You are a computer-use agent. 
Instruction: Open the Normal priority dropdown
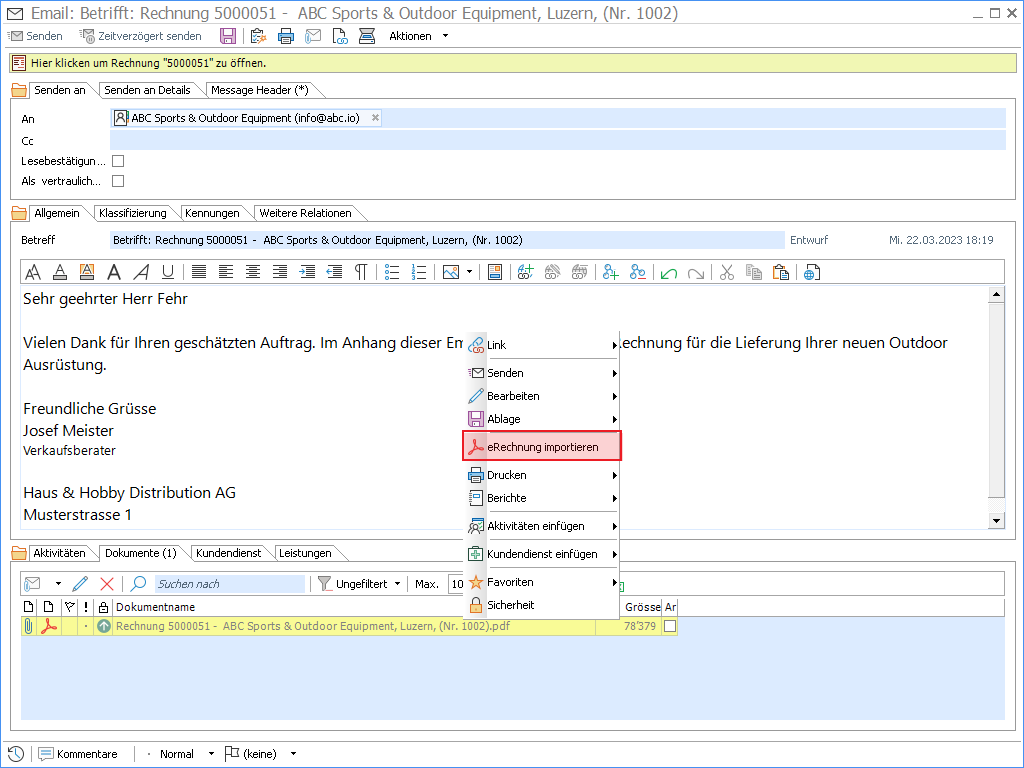pos(187,754)
